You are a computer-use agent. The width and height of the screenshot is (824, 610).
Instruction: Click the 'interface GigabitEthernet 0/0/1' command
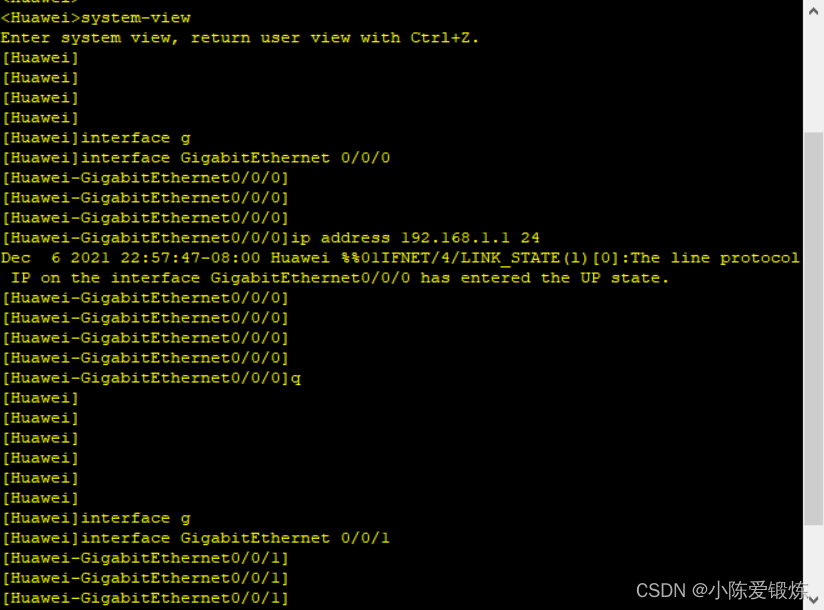[x=235, y=538]
